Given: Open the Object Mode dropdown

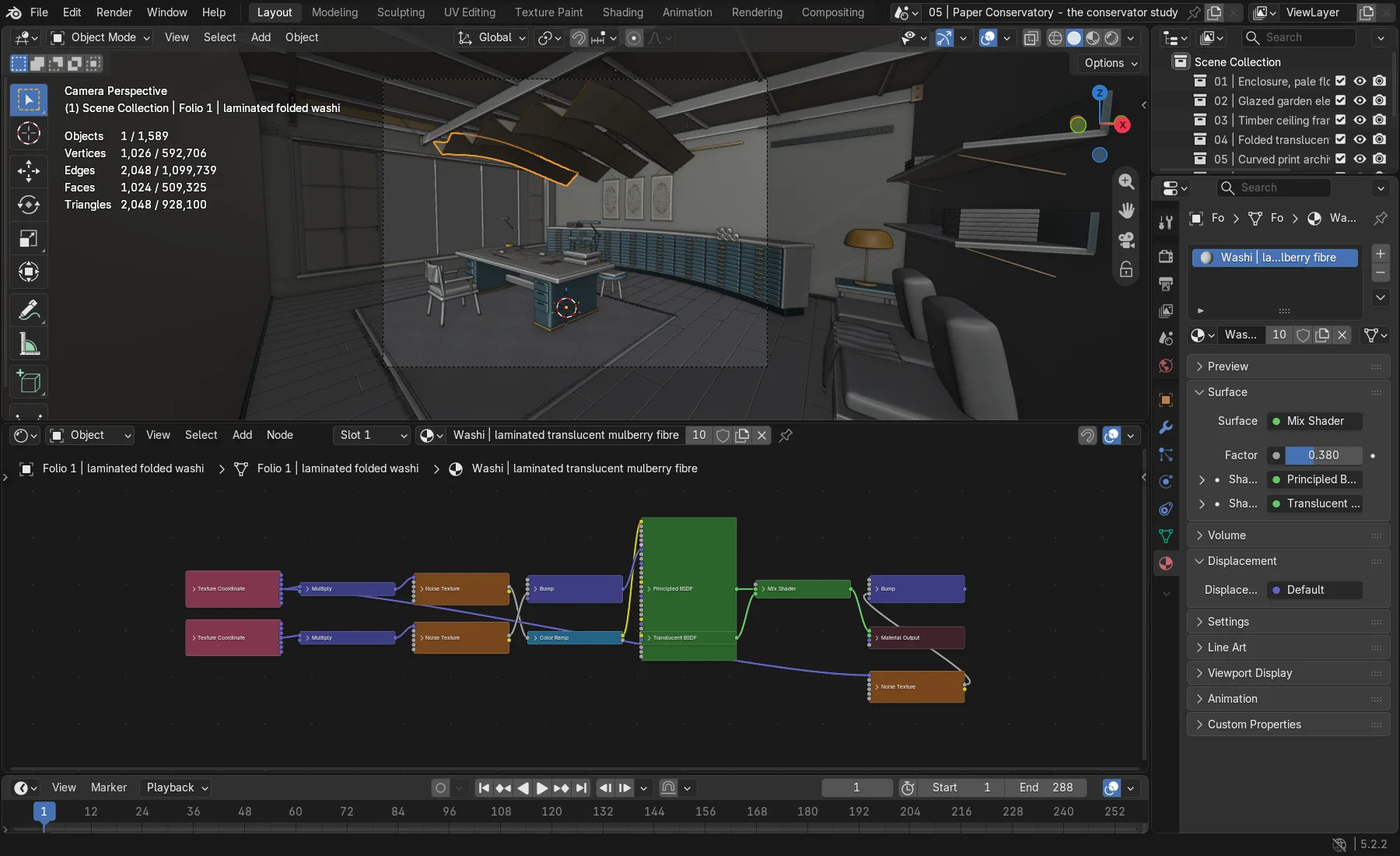Looking at the screenshot, I should point(100,37).
